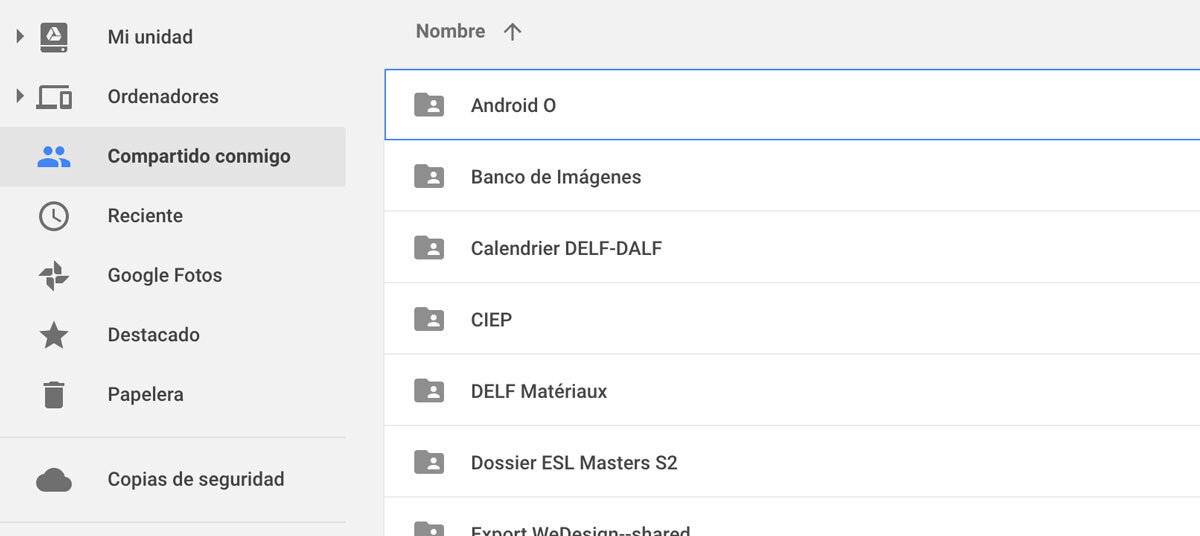The width and height of the screenshot is (1200, 536).
Task: Click the Destacado star icon
Action: [x=54, y=335]
